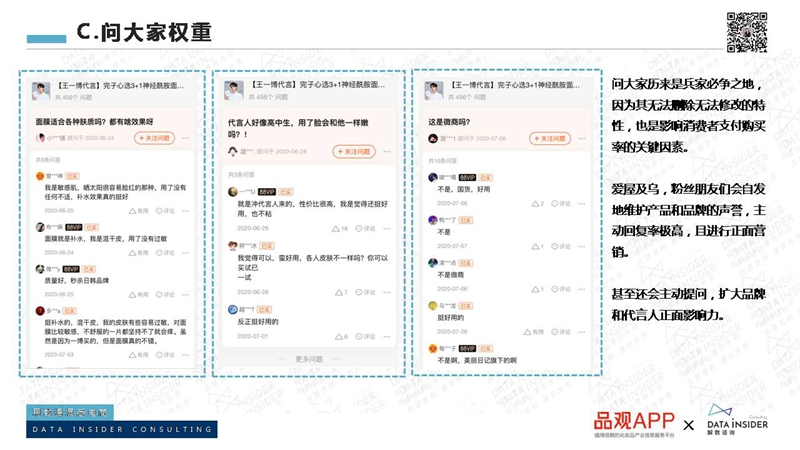Click the '共10条问答' count label

click(x=443, y=161)
